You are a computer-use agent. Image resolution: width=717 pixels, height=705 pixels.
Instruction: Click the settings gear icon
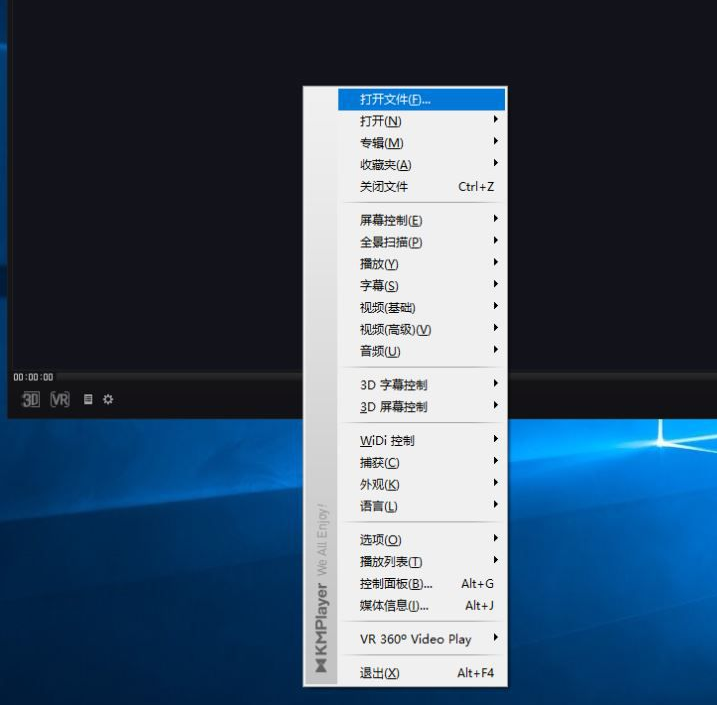click(x=108, y=399)
